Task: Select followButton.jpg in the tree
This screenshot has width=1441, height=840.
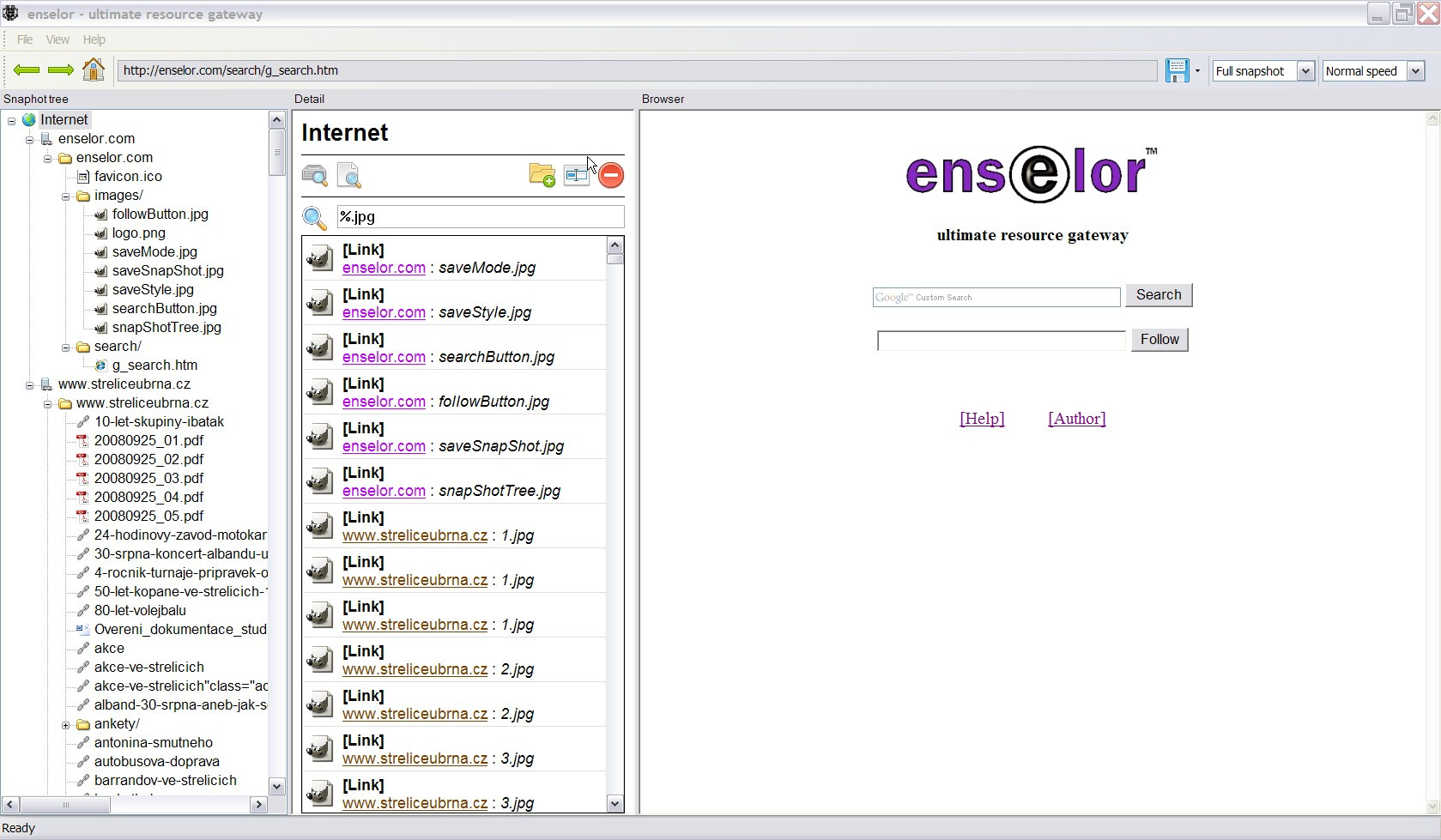Action: click(160, 214)
